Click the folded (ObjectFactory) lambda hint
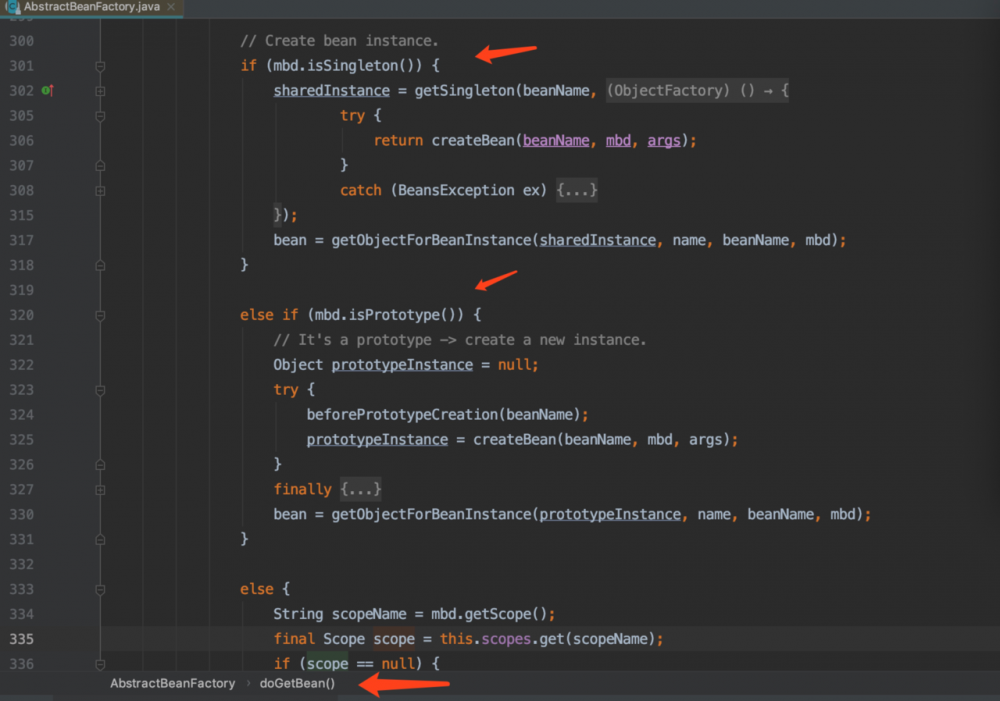Viewport: 1000px width, 701px height. (x=697, y=91)
